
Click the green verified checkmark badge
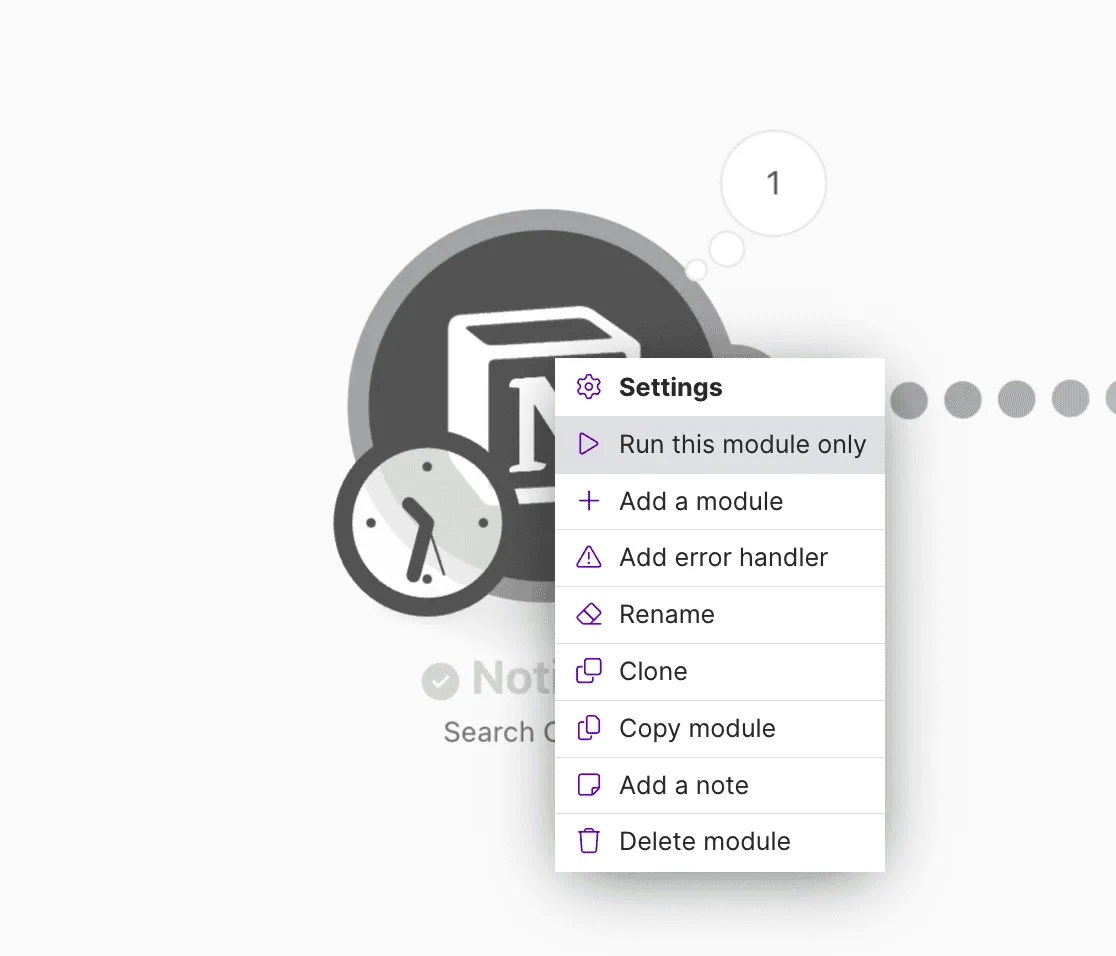pyautogui.click(x=441, y=681)
